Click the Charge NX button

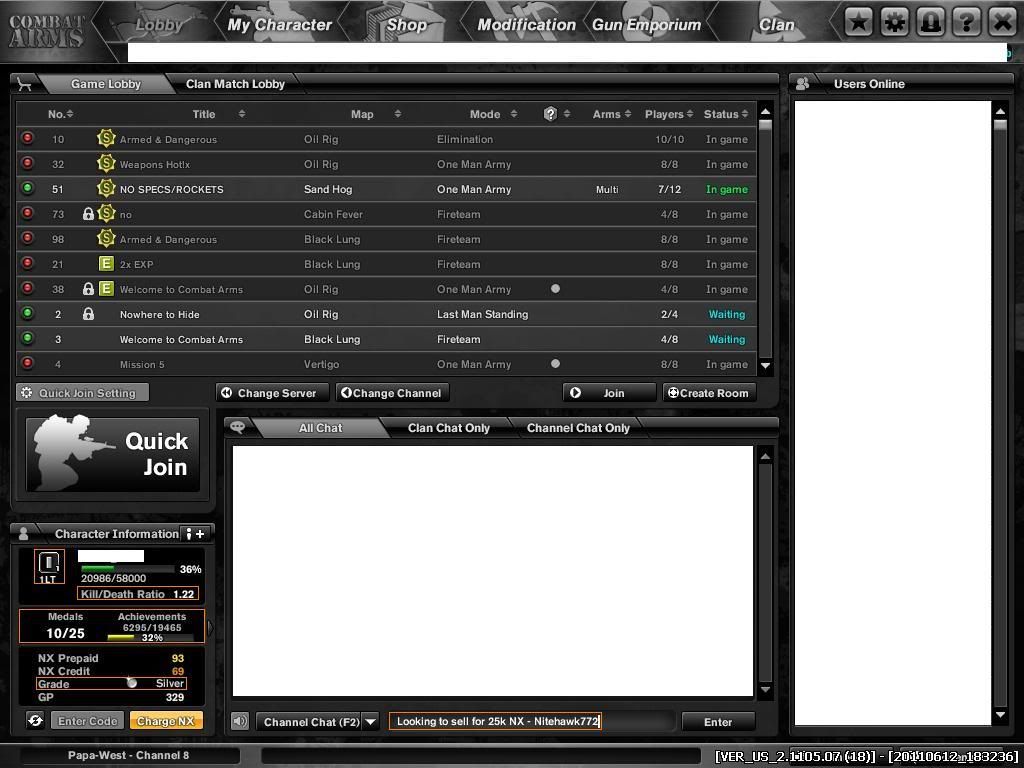click(x=166, y=721)
